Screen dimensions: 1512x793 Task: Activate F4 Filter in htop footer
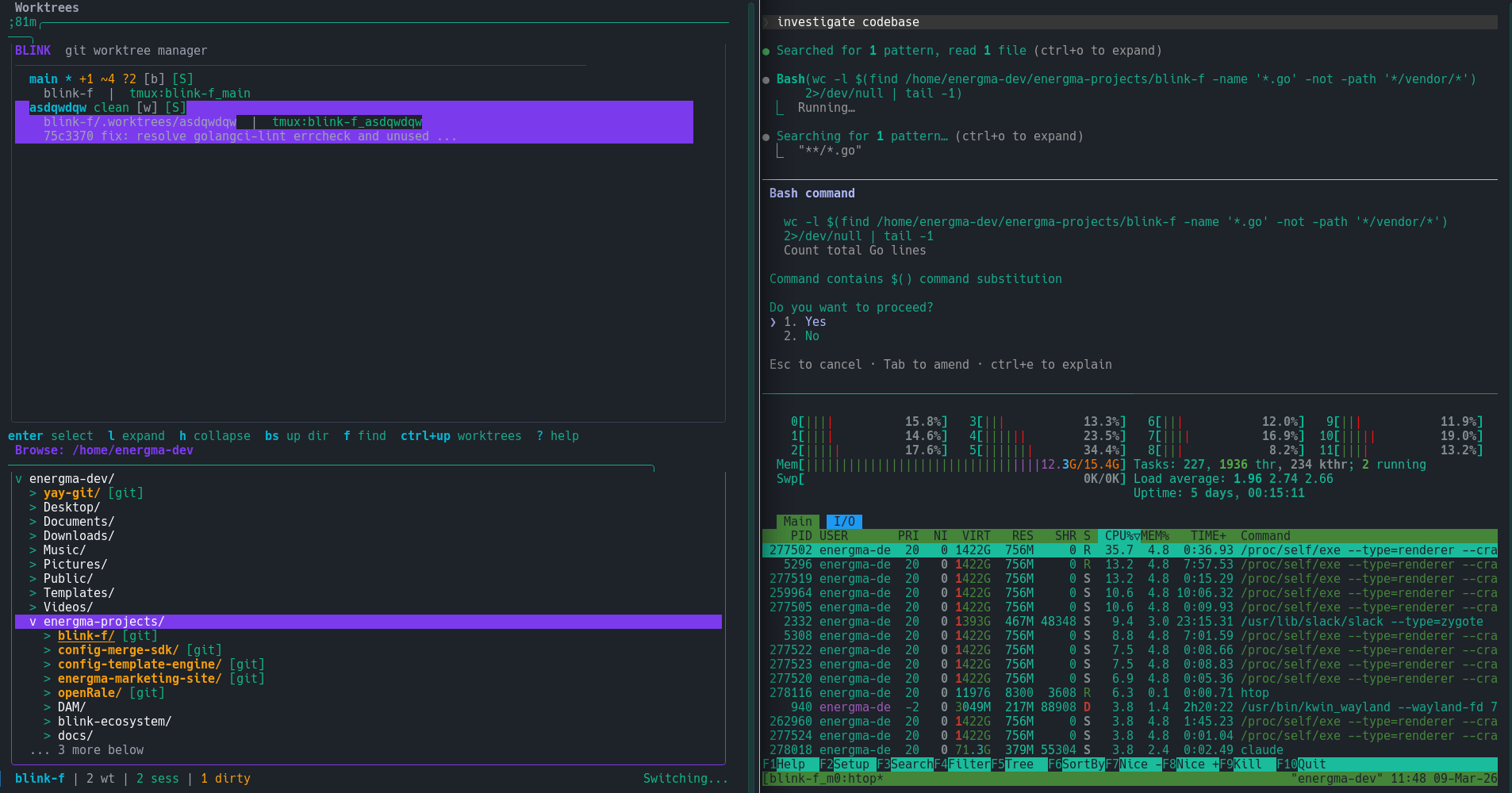[x=969, y=764]
